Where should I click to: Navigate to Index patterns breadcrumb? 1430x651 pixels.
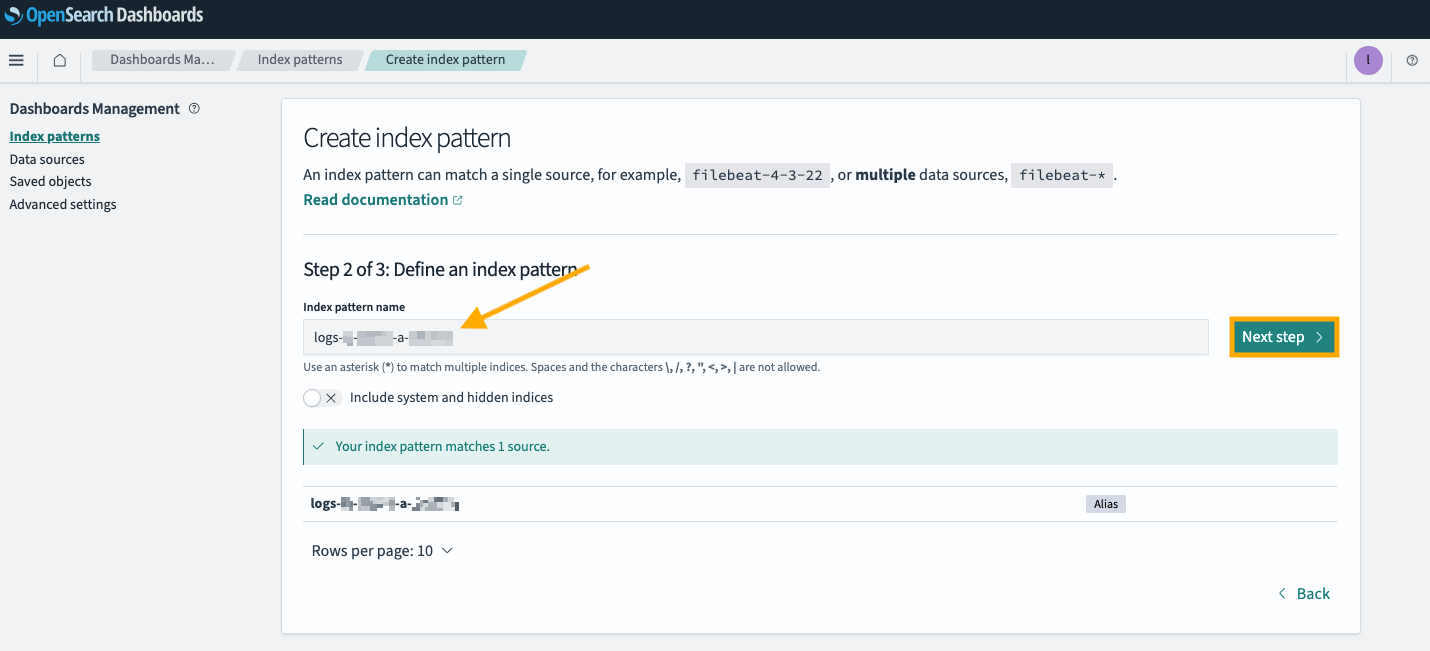tap(300, 60)
